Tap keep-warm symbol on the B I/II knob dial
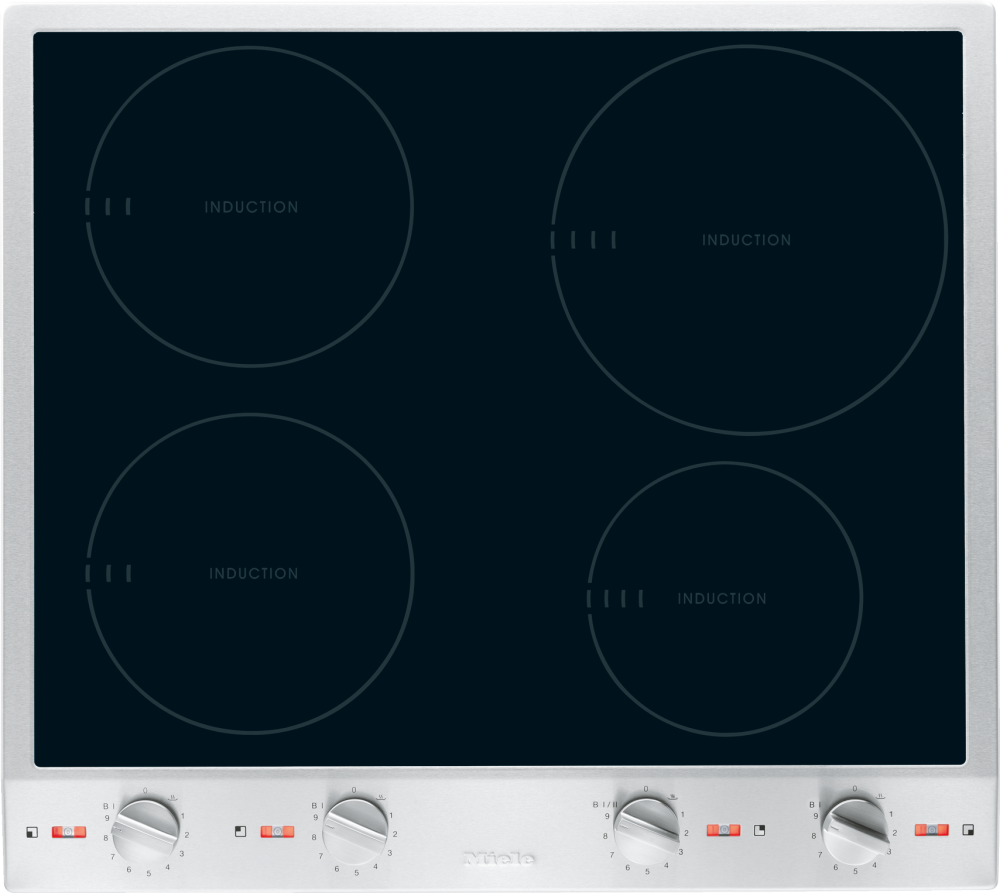1000x893 pixels. (673, 796)
